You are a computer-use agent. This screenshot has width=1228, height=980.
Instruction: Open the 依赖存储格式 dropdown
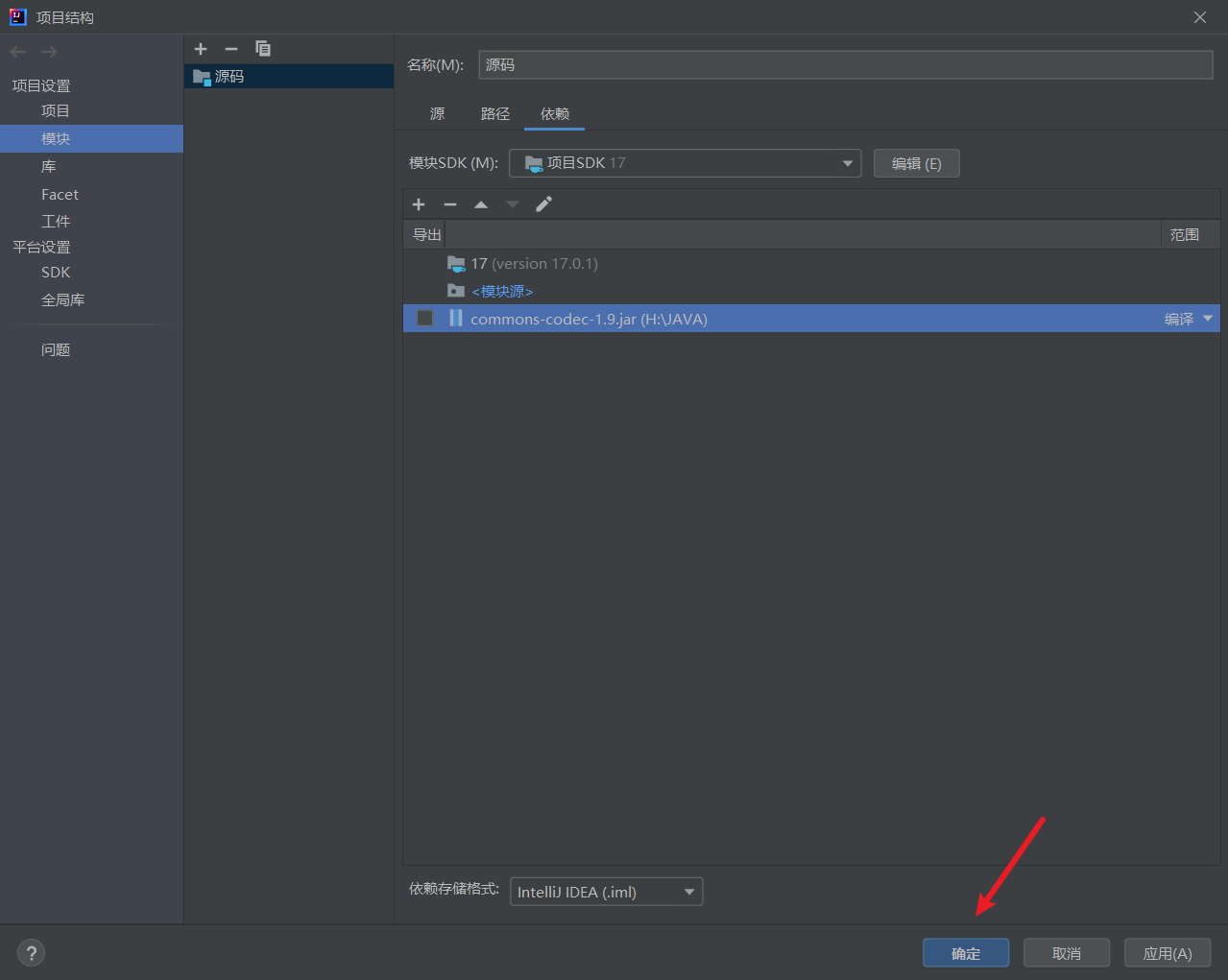pyautogui.click(x=606, y=891)
